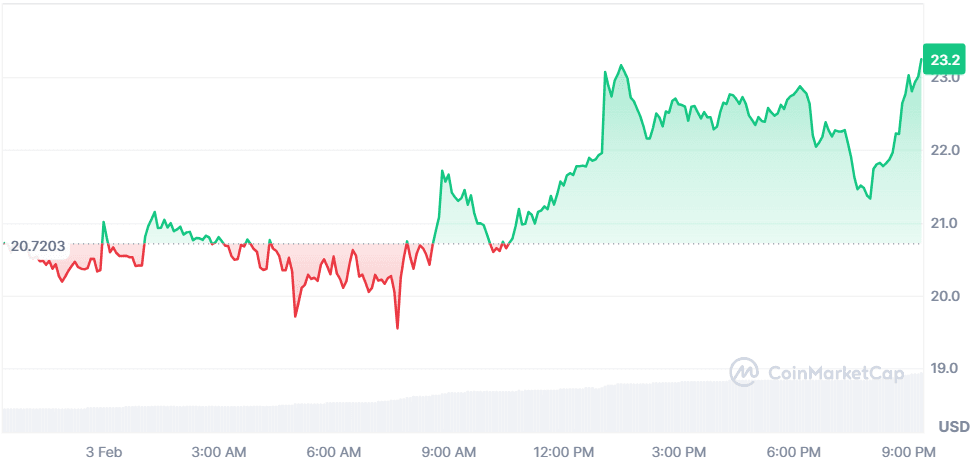Click the lowest red dip on the price line

[397, 327]
